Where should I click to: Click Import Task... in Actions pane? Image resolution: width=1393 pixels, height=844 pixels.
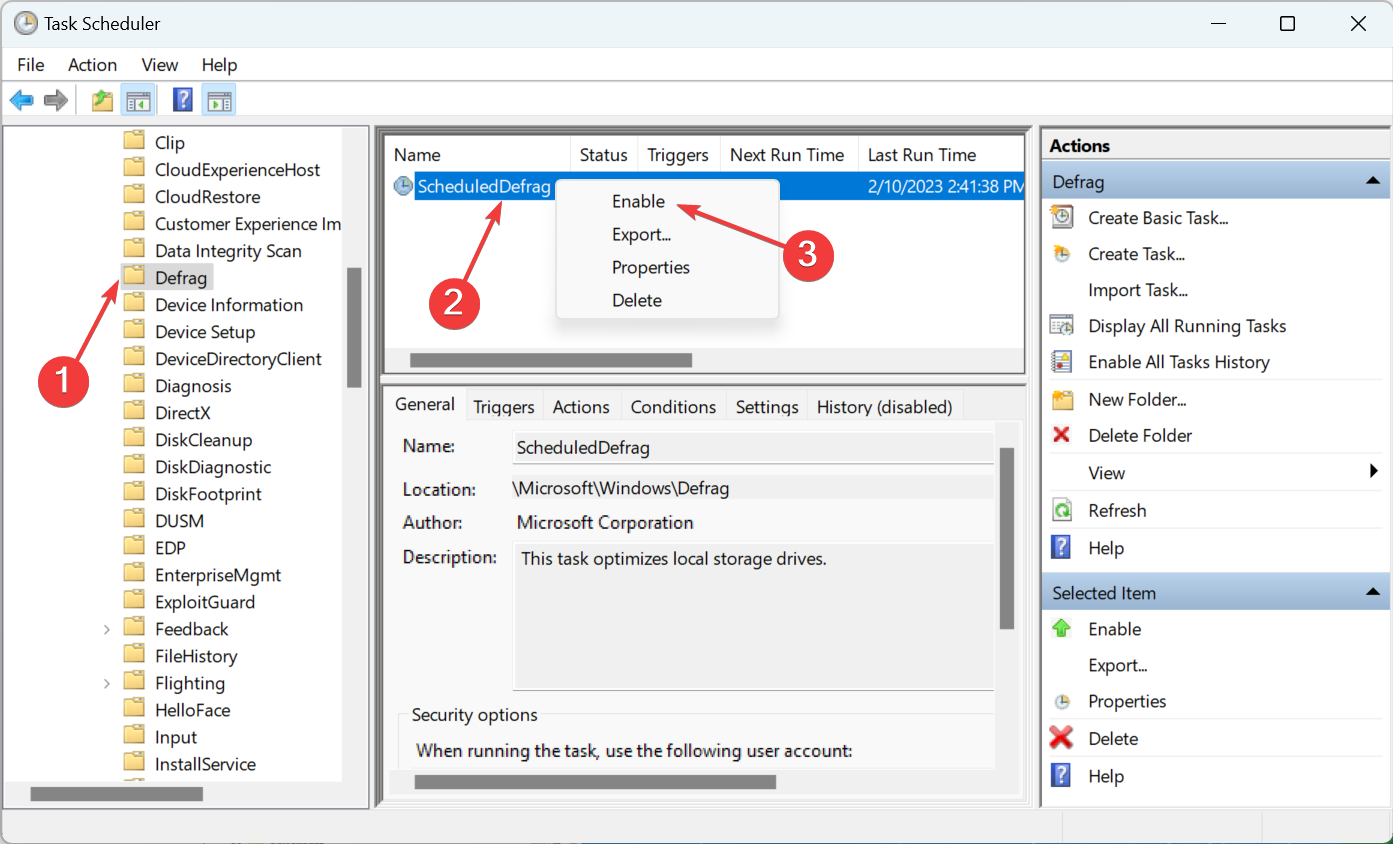[x=1138, y=290]
